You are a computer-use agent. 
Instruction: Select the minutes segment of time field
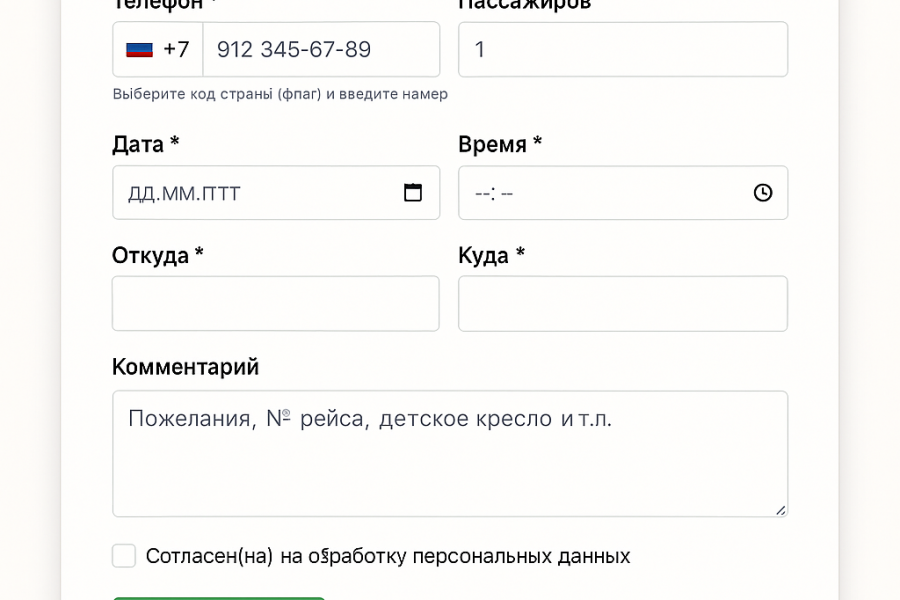pos(507,193)
